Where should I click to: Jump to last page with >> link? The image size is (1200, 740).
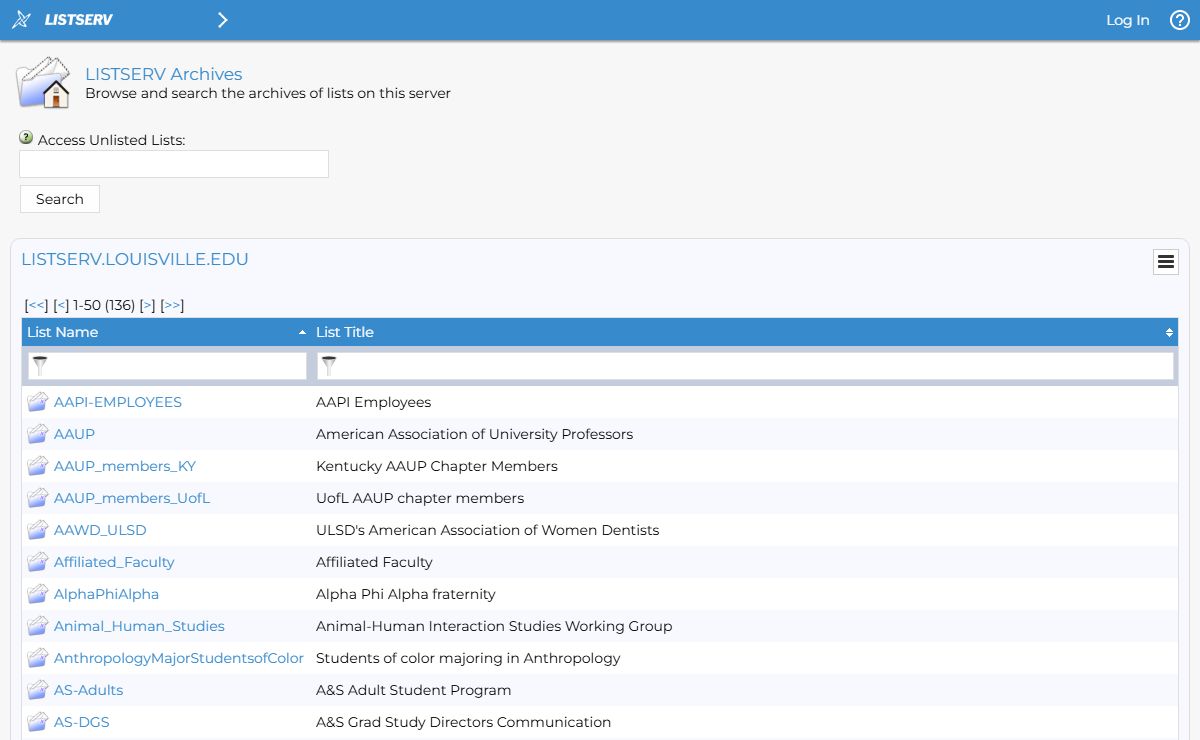[x=172, y=305]
